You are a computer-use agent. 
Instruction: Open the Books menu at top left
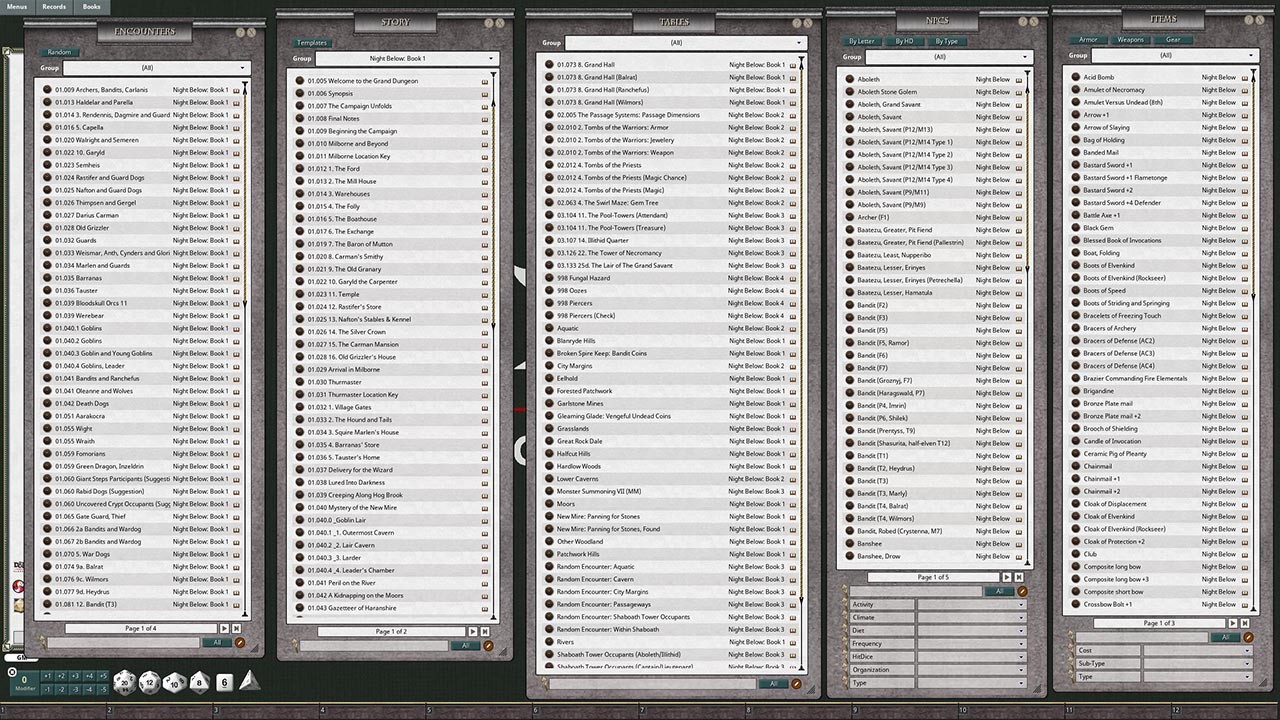click(90, 7)
